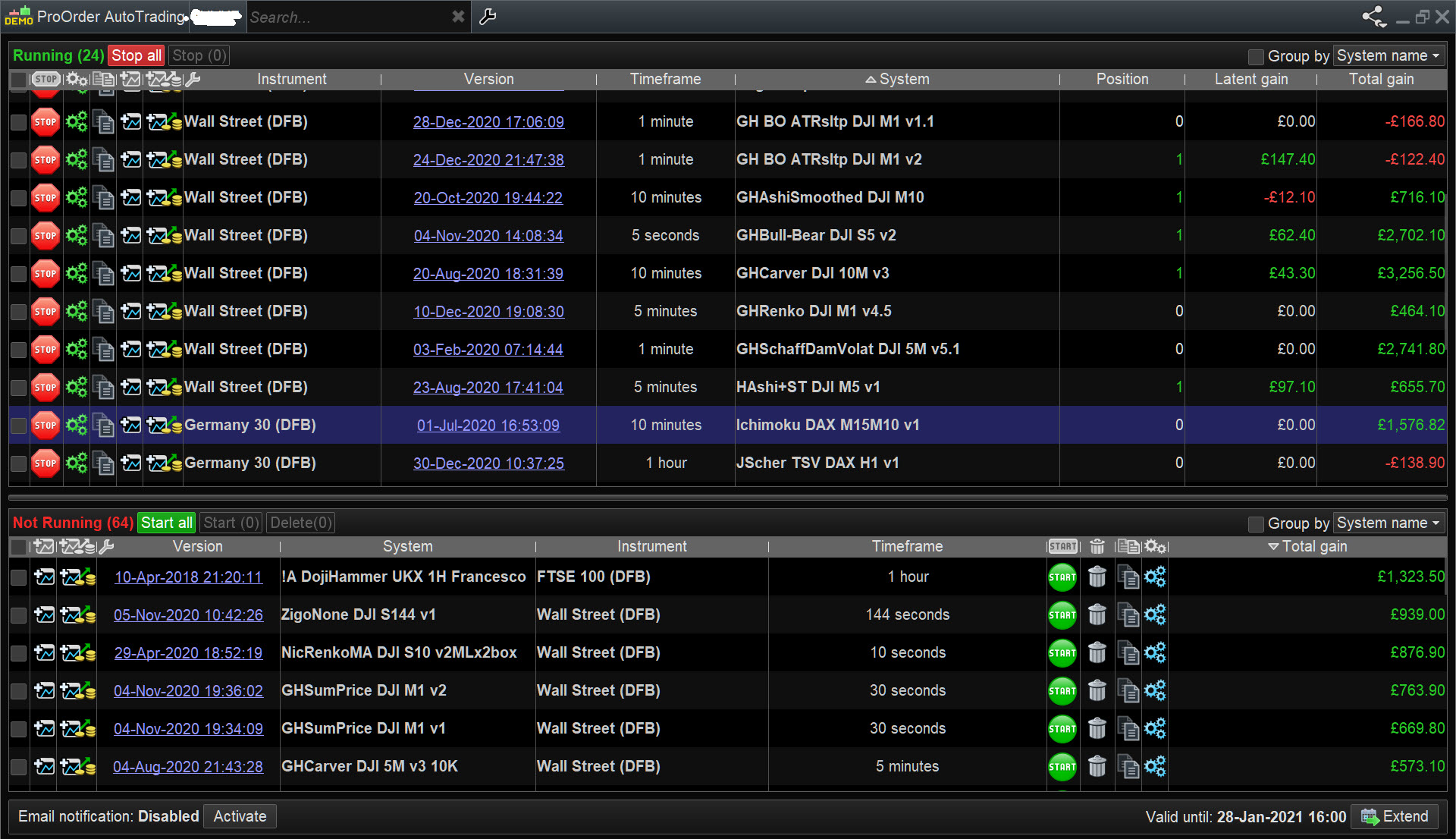Image resolution: width=1456 pixels, height=839 pixels.
Task: Sort Not Running list by Total gain header
Action: tap(1313, 546)
